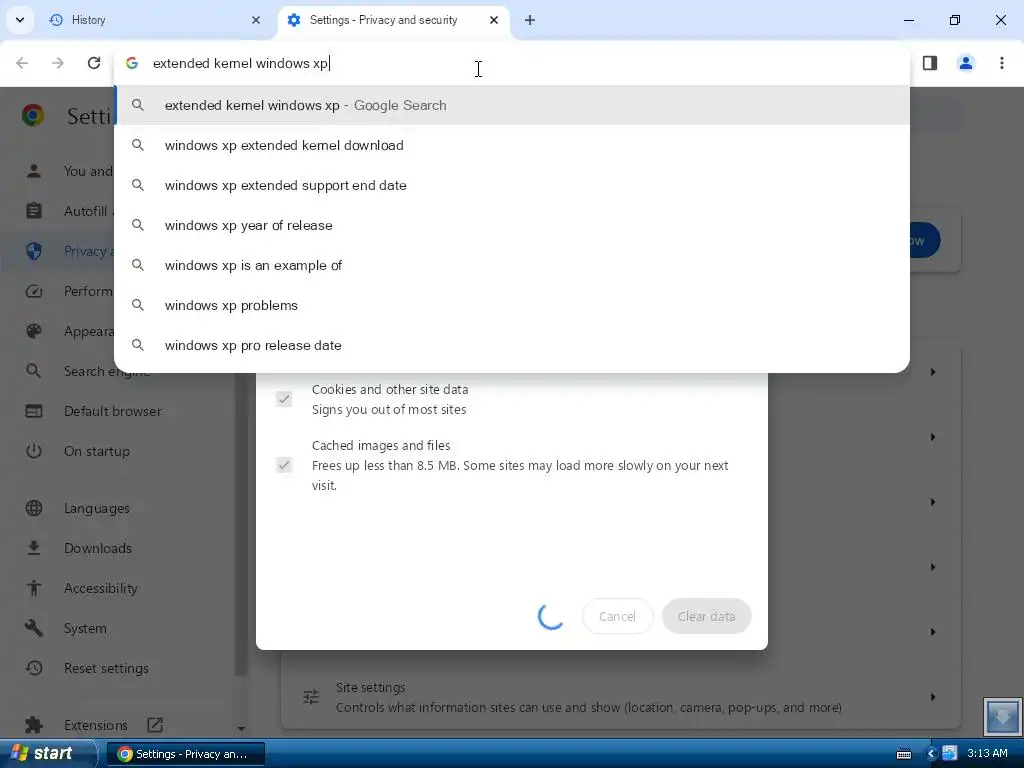
Task: Pick 'windows xp extended support end date' suggestion
Action: tap(512, 185)
